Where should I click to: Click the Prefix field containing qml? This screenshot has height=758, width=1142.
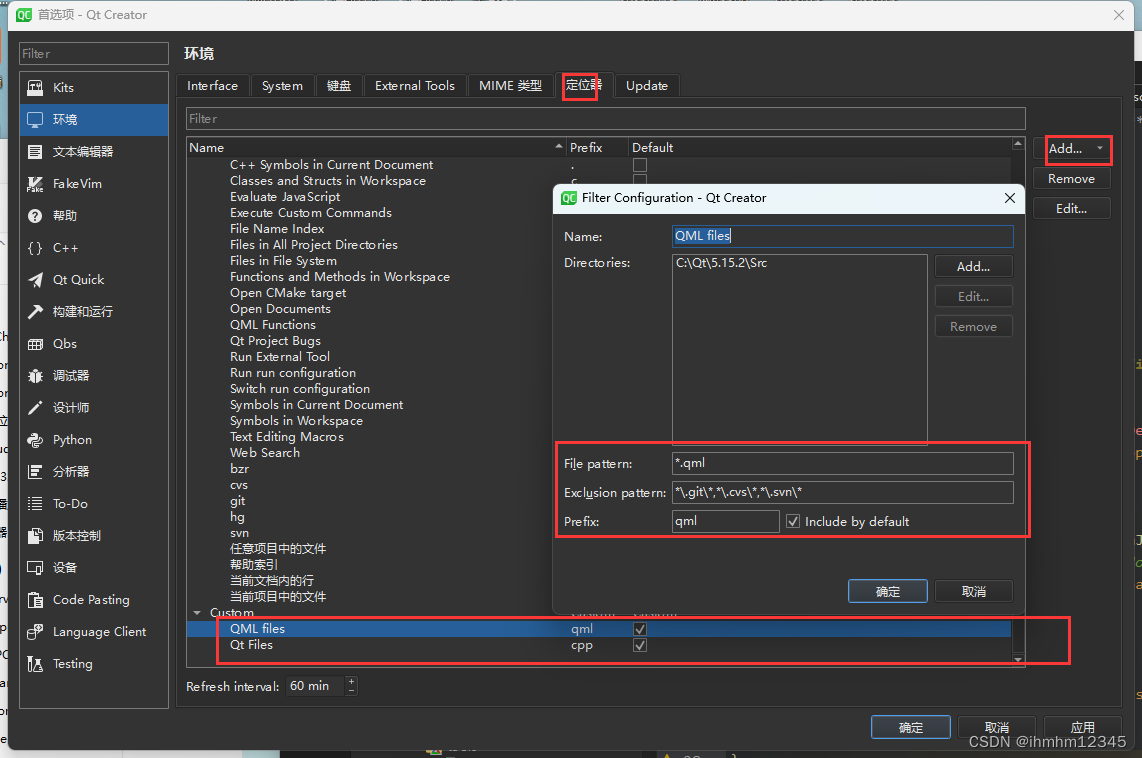[725, 521]
